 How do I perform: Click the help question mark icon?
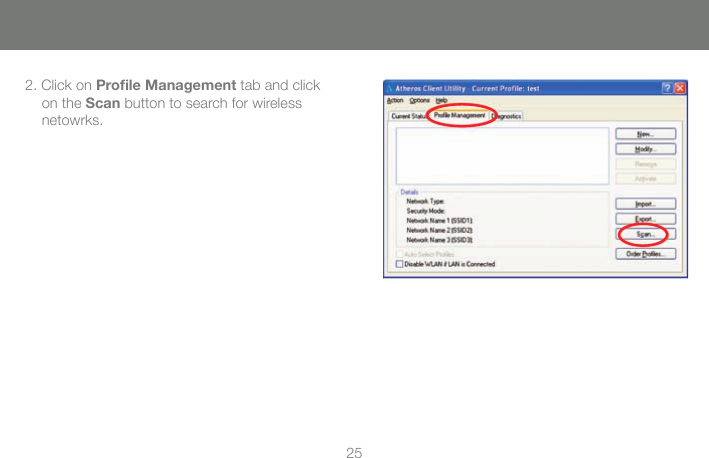pos(666,88)
